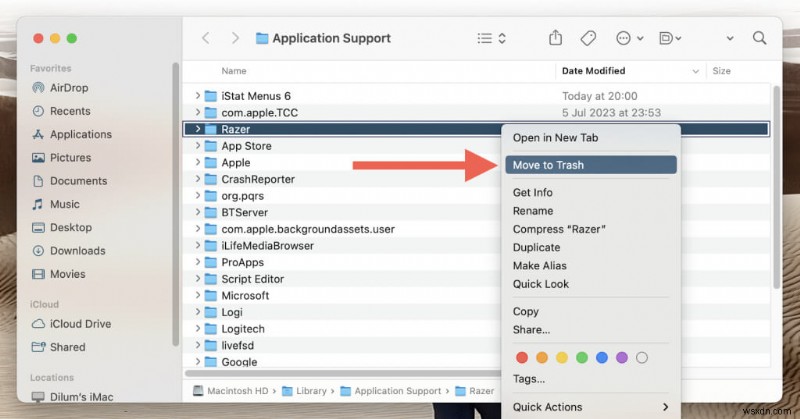Image resolution: width=800 pixels, height=419 pixels.
Task: Choose Rename in the context menu
Action: click(591, 211)
